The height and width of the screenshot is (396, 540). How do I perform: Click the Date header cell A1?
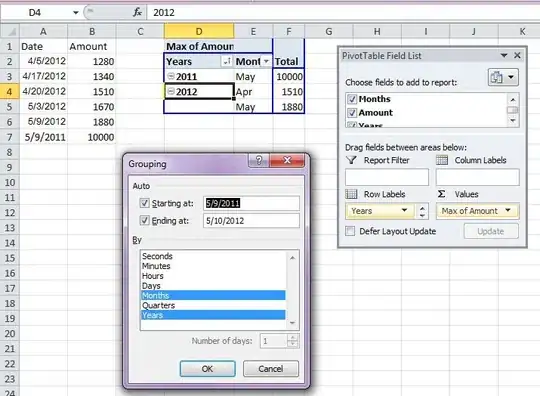click(43, 46)
